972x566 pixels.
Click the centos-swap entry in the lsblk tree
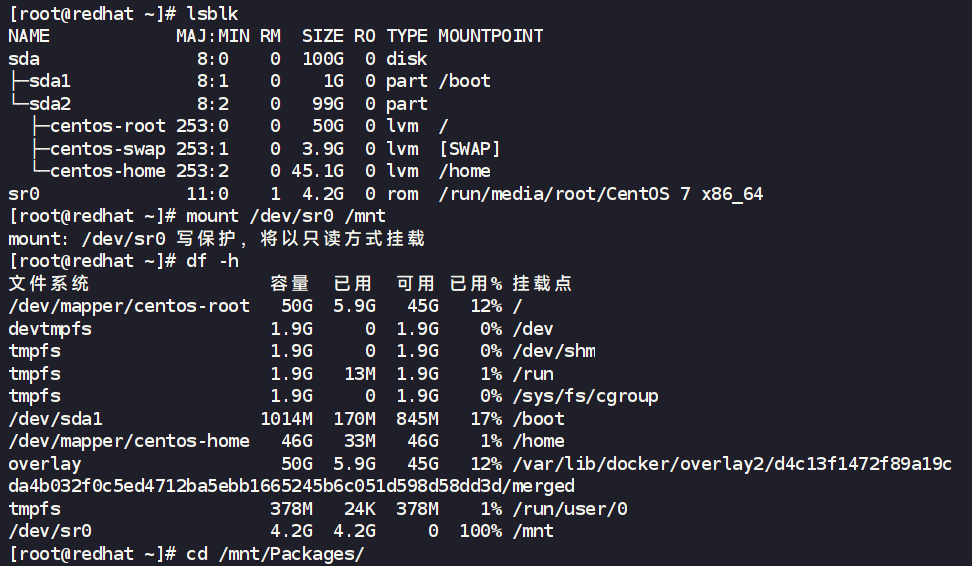click(108, 149)
